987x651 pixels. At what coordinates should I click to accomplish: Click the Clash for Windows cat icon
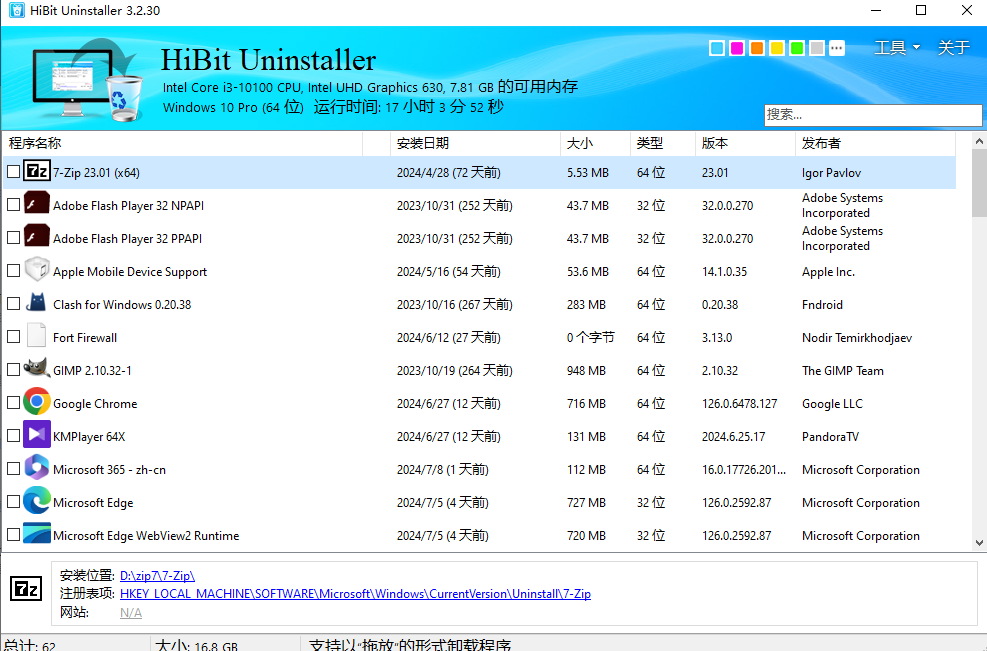pyautogui.click(x=37, y=304)
